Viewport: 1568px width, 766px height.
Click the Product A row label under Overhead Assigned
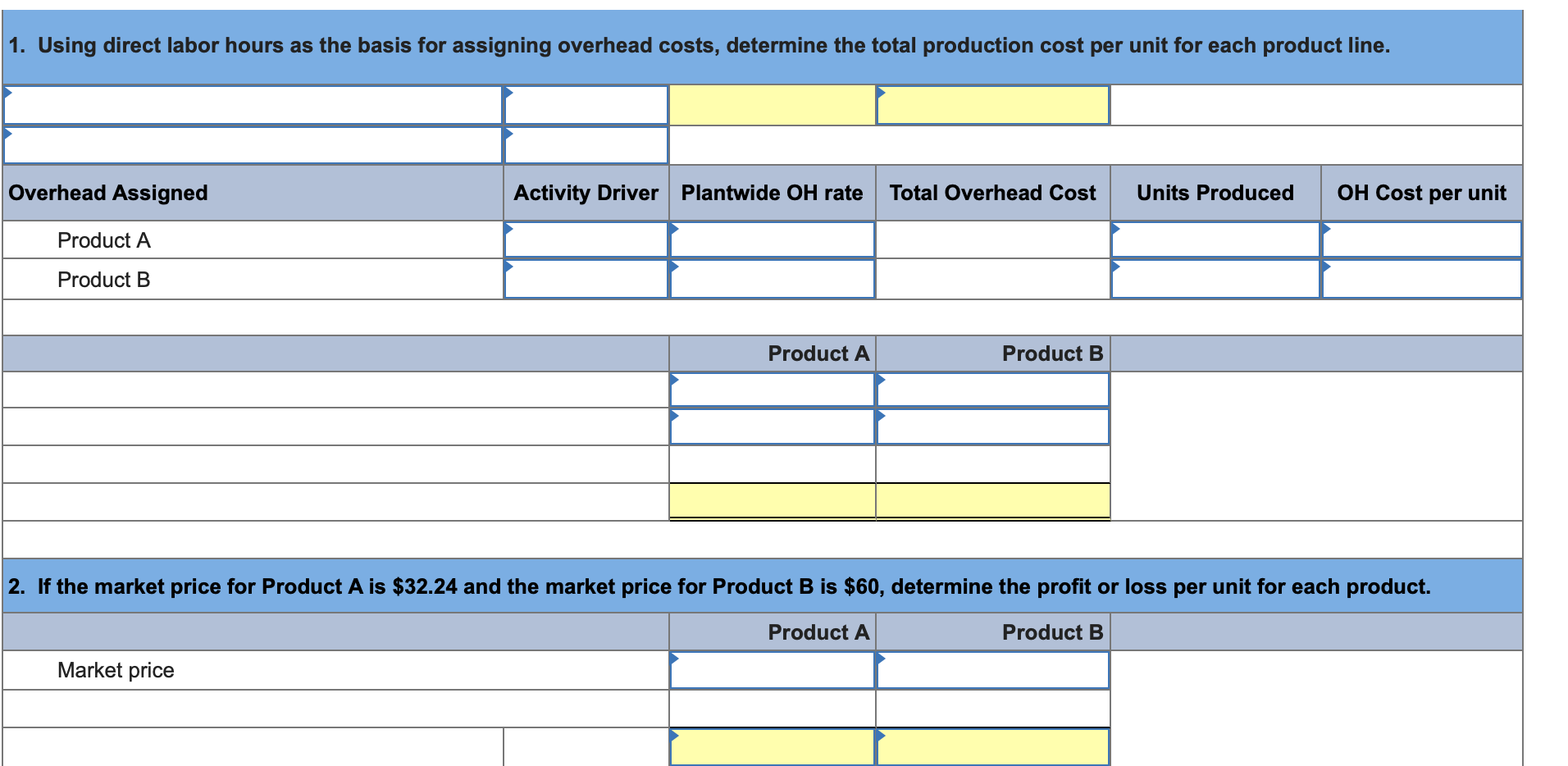[104, 240]
